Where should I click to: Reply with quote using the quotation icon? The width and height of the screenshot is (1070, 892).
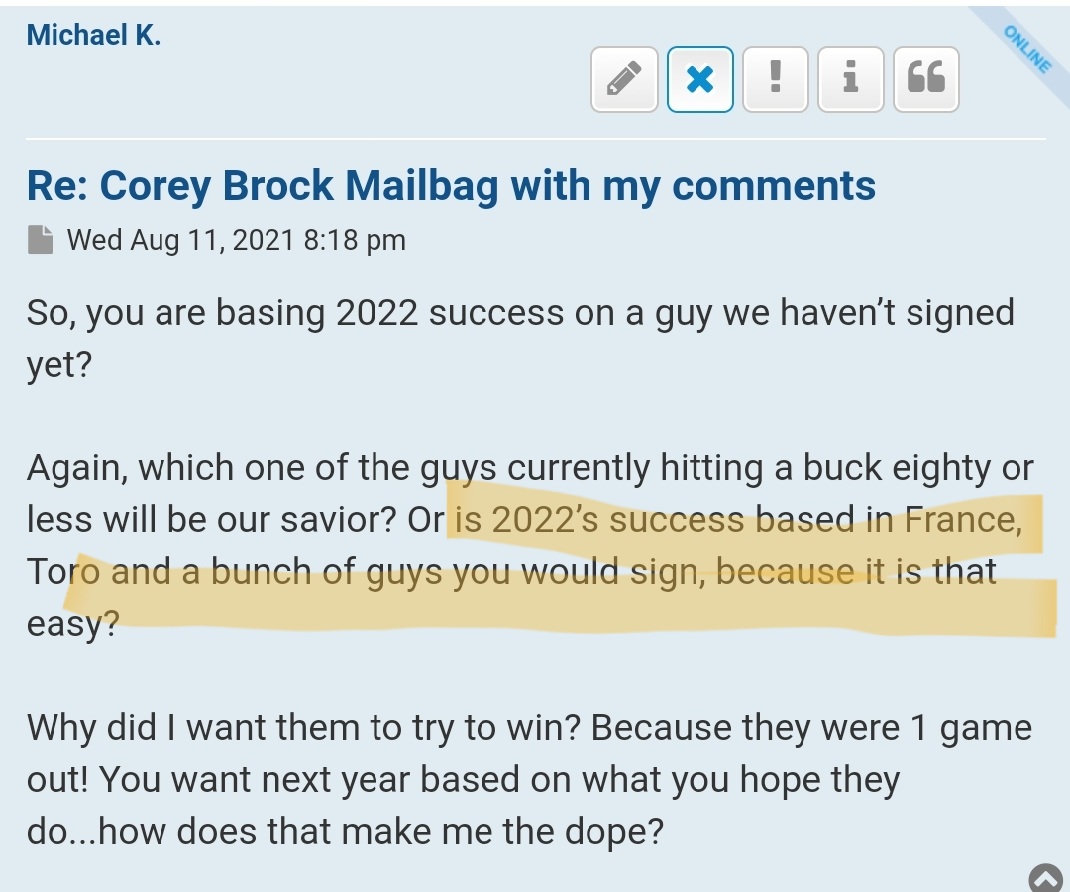(x=926, y=78)
